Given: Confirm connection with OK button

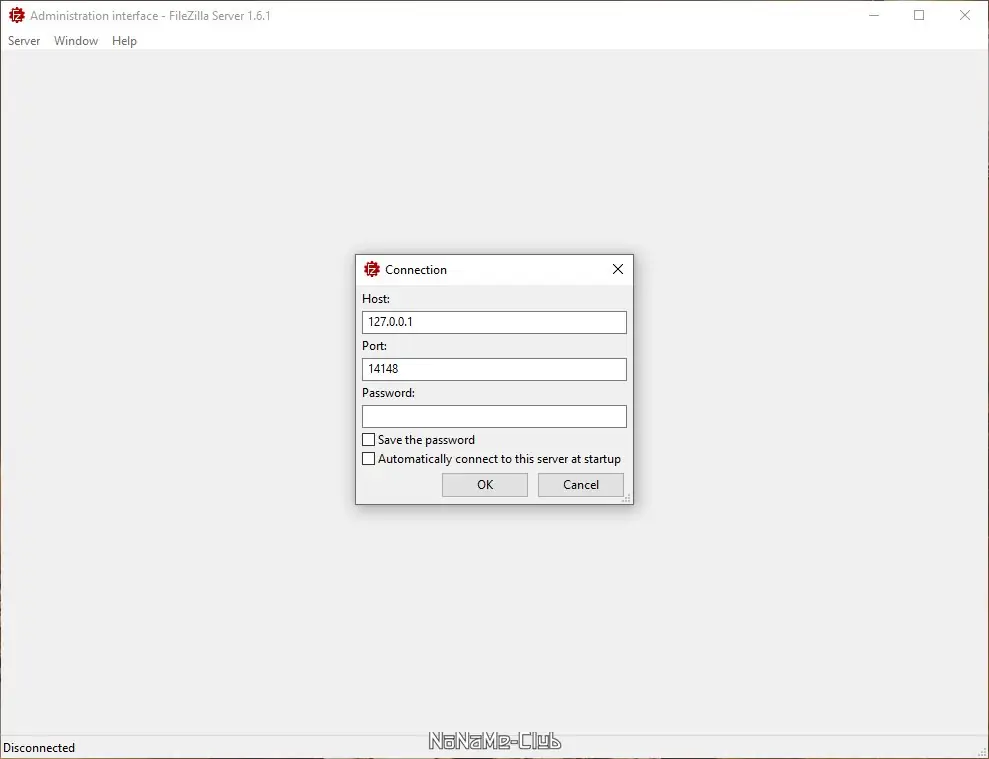Looking at the screenshot, I should [x=484, y=485].
